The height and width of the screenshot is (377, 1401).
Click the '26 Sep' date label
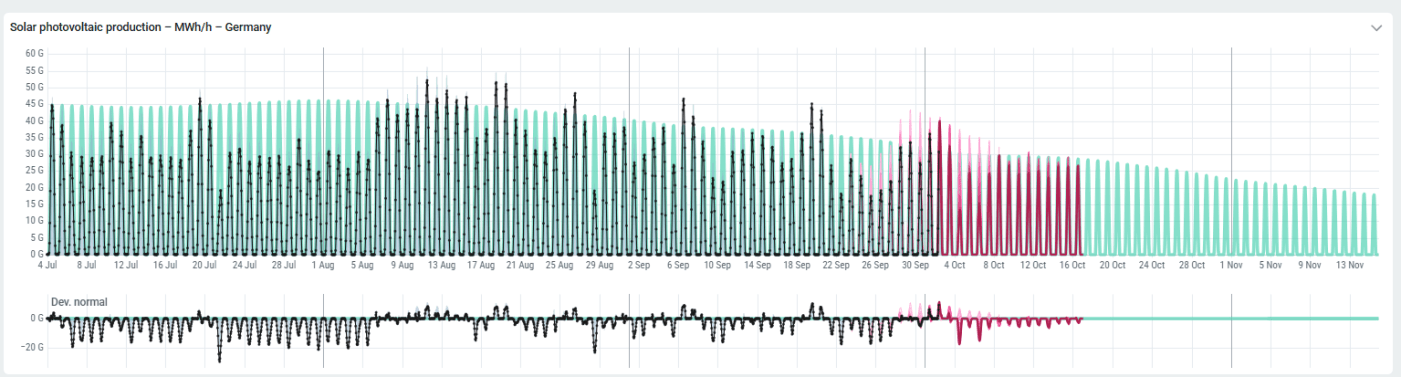pyautogui.click(x=875, y=266)
